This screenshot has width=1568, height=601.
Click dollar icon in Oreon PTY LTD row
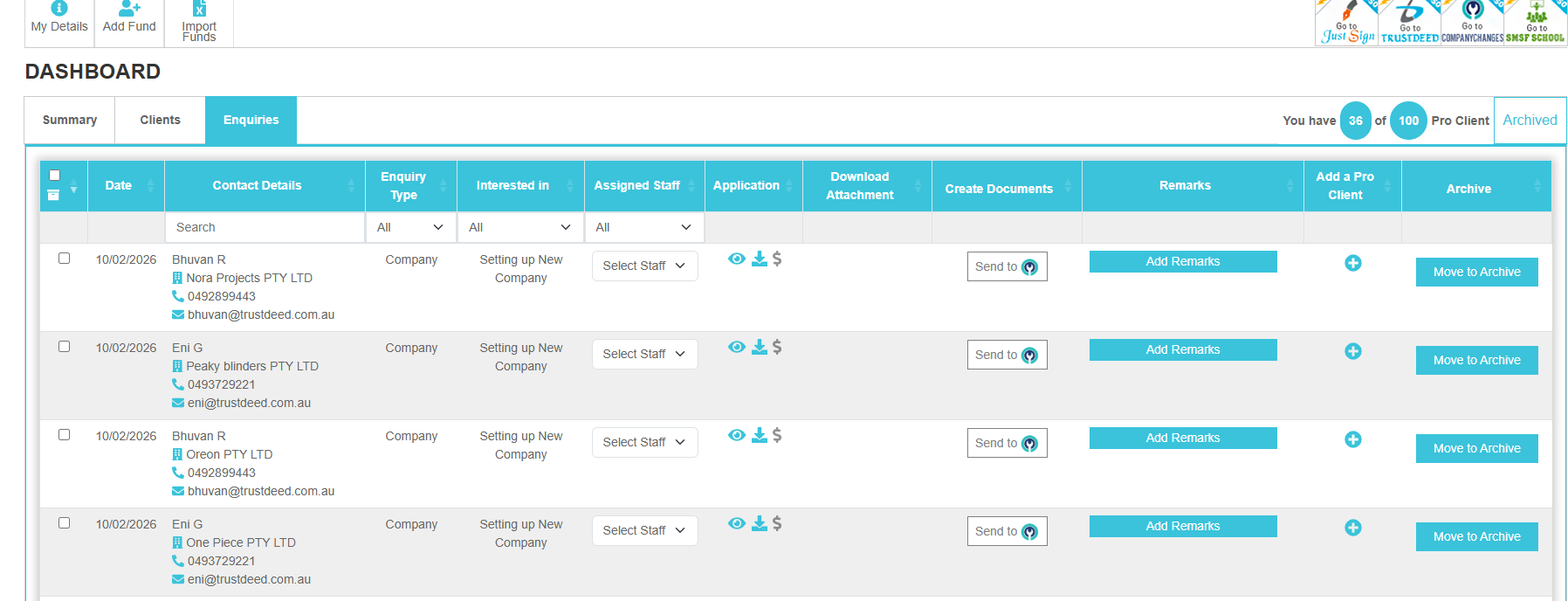click(x=777, y=435)
